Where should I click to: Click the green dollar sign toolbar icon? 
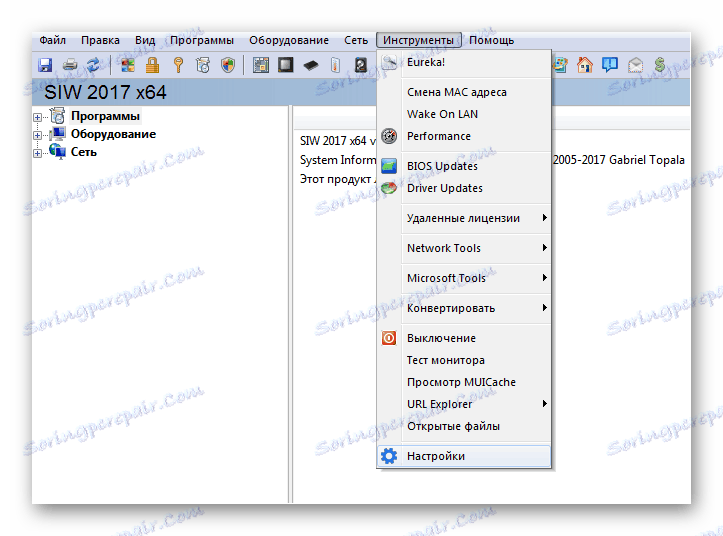point(660,65)
